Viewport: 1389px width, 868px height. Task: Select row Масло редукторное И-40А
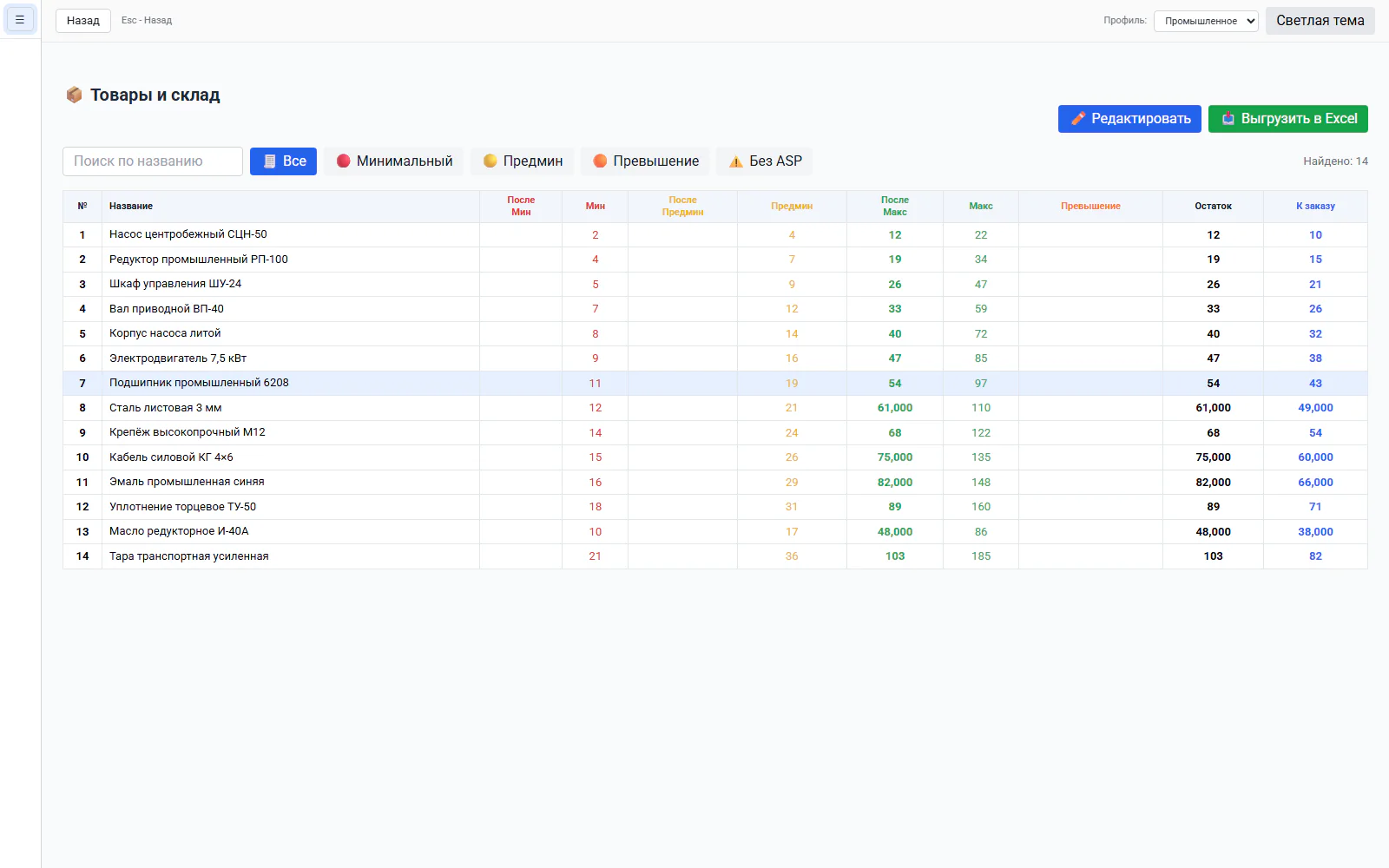coord(714,532)
